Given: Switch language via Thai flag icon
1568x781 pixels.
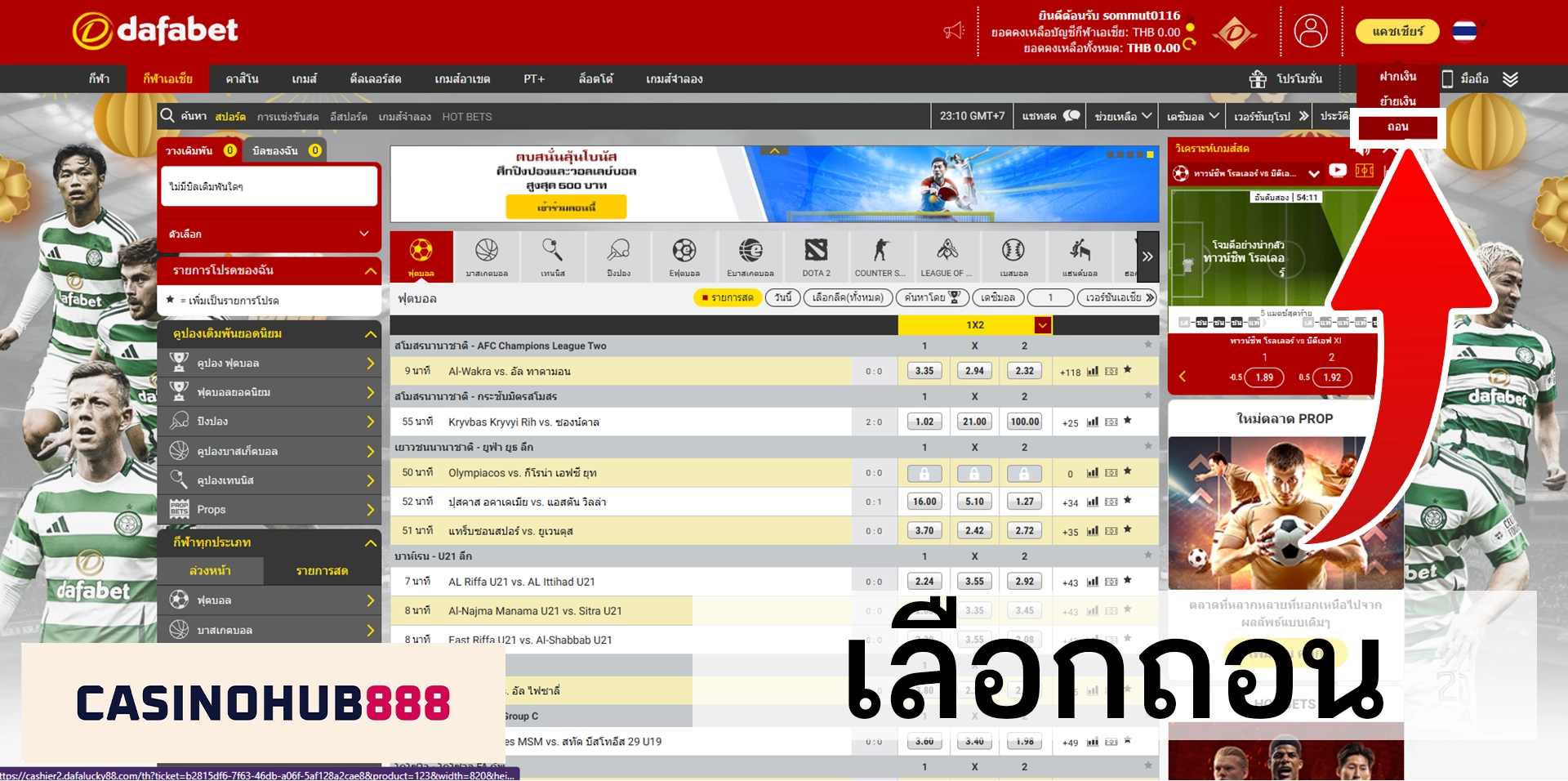Looking at the screenshot, I should point(1464,31).
